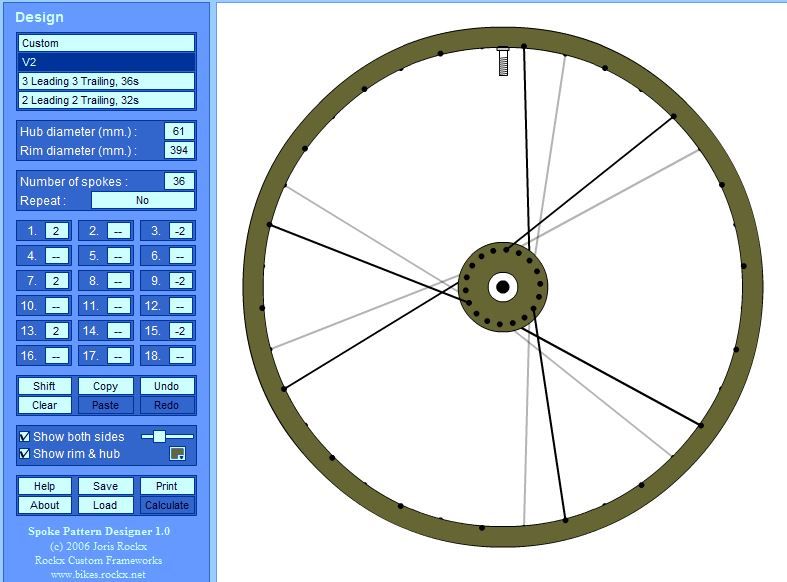787x582 pixels.
Task: Click the valve stem icon on the rim
Action: click(x=503, y=62)
